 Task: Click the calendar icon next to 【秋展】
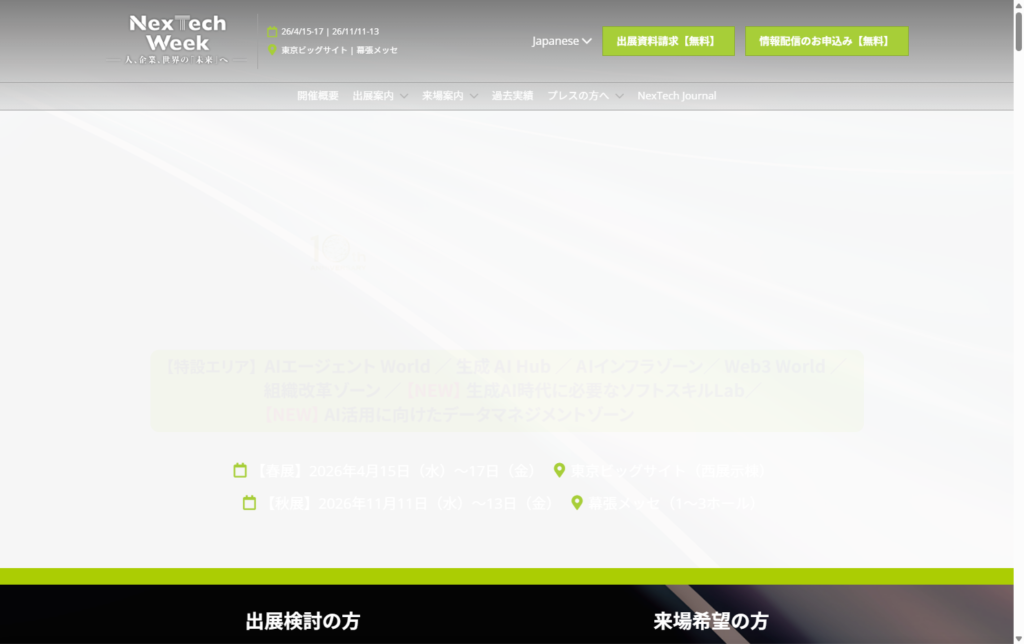(250, 503)
